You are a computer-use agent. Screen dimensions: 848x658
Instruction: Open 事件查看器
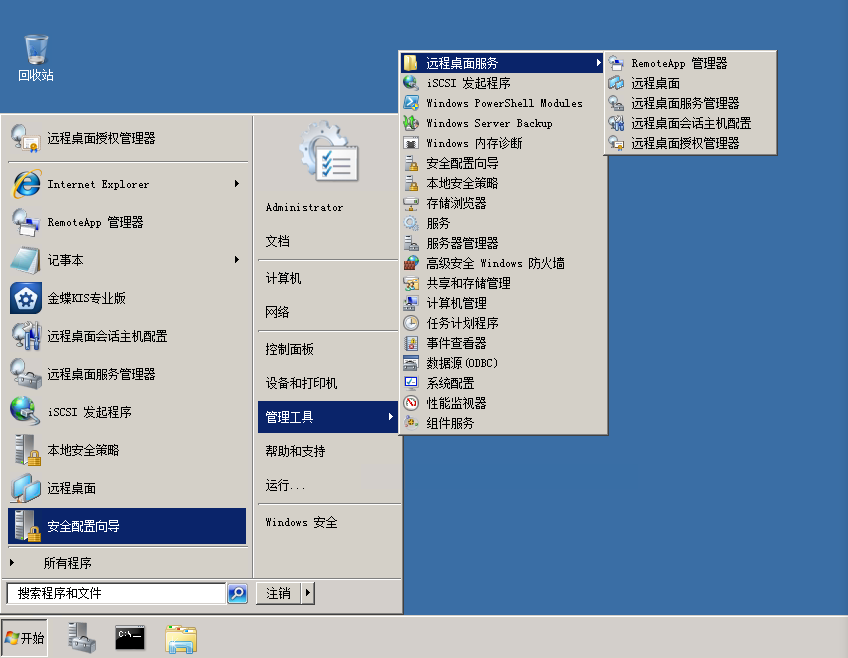pyautogui.click(x=502, y=343)
